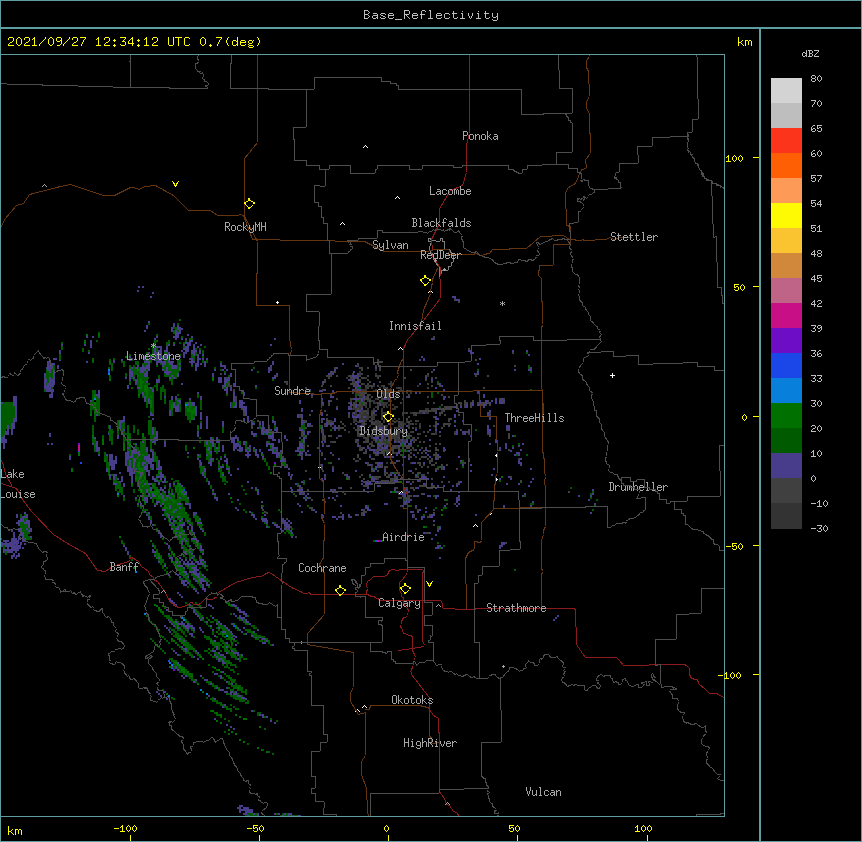Click the km unit label at the bottom left

pyautogui.click(x=15, y=830)
